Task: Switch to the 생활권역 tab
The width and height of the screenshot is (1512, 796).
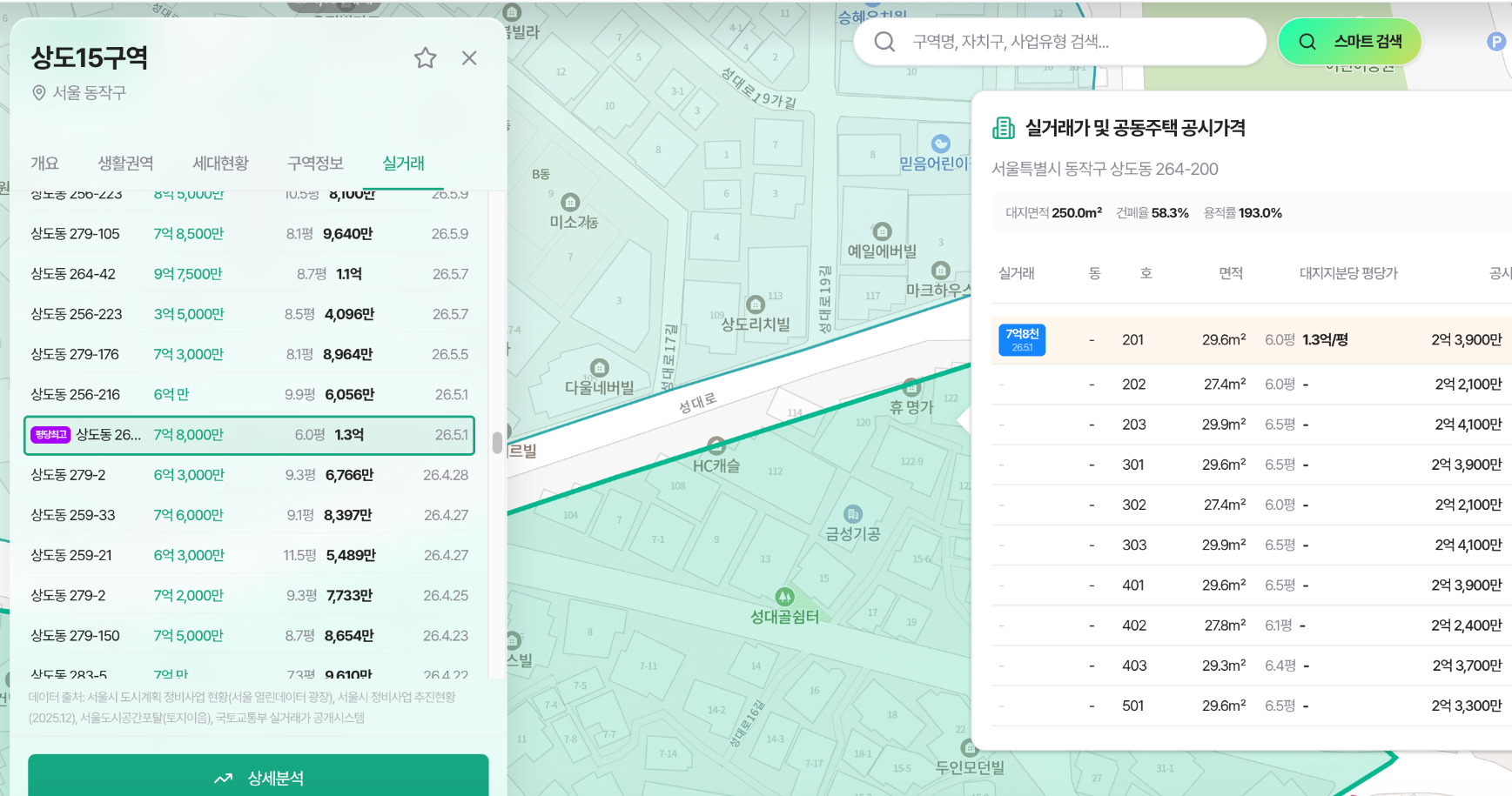Action: click(125, 163)
